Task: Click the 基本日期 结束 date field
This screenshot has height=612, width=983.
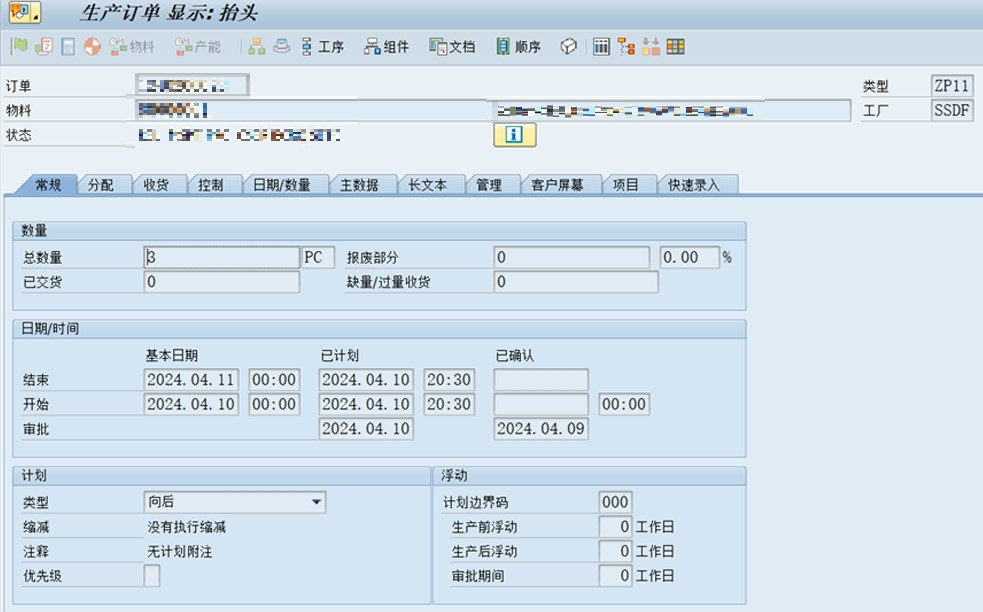Action: tap(192, 380)
